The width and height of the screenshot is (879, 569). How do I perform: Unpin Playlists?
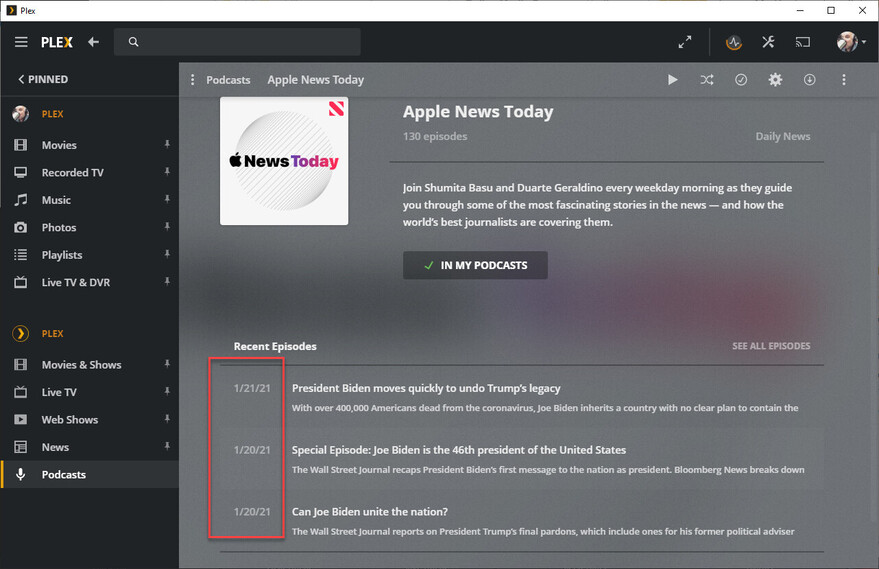167,255
